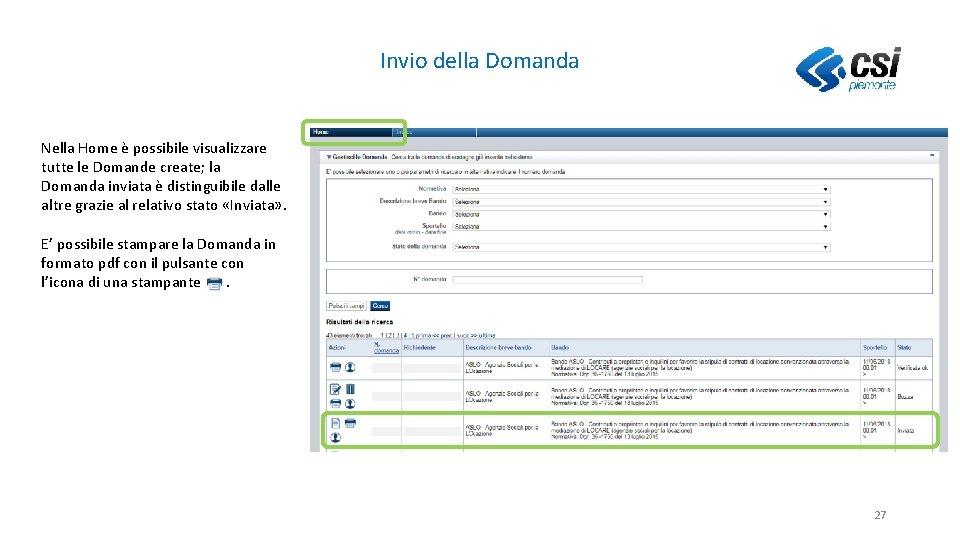Click the Richiedente column header

pyautogui.click(x=419, y=348)
